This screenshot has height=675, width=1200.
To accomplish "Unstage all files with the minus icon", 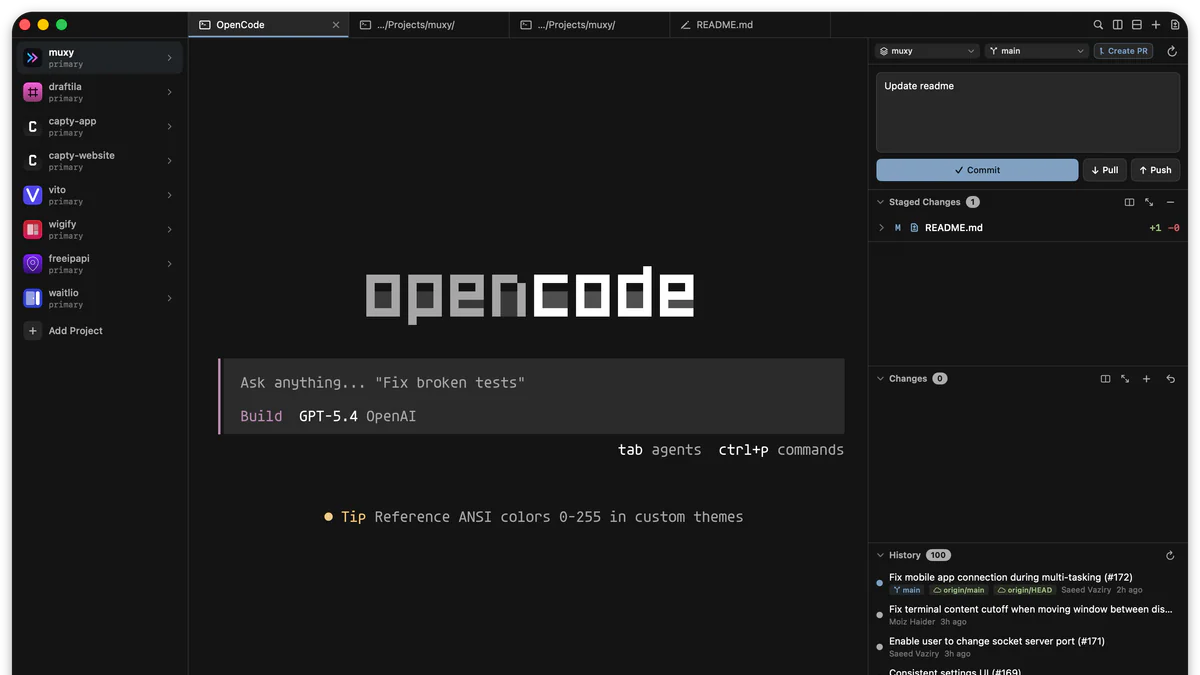I will (1170, 202).
